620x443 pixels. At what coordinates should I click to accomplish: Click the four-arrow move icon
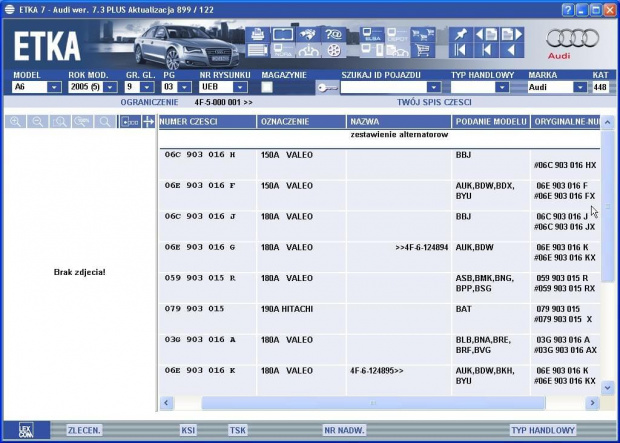pos(149,122)
